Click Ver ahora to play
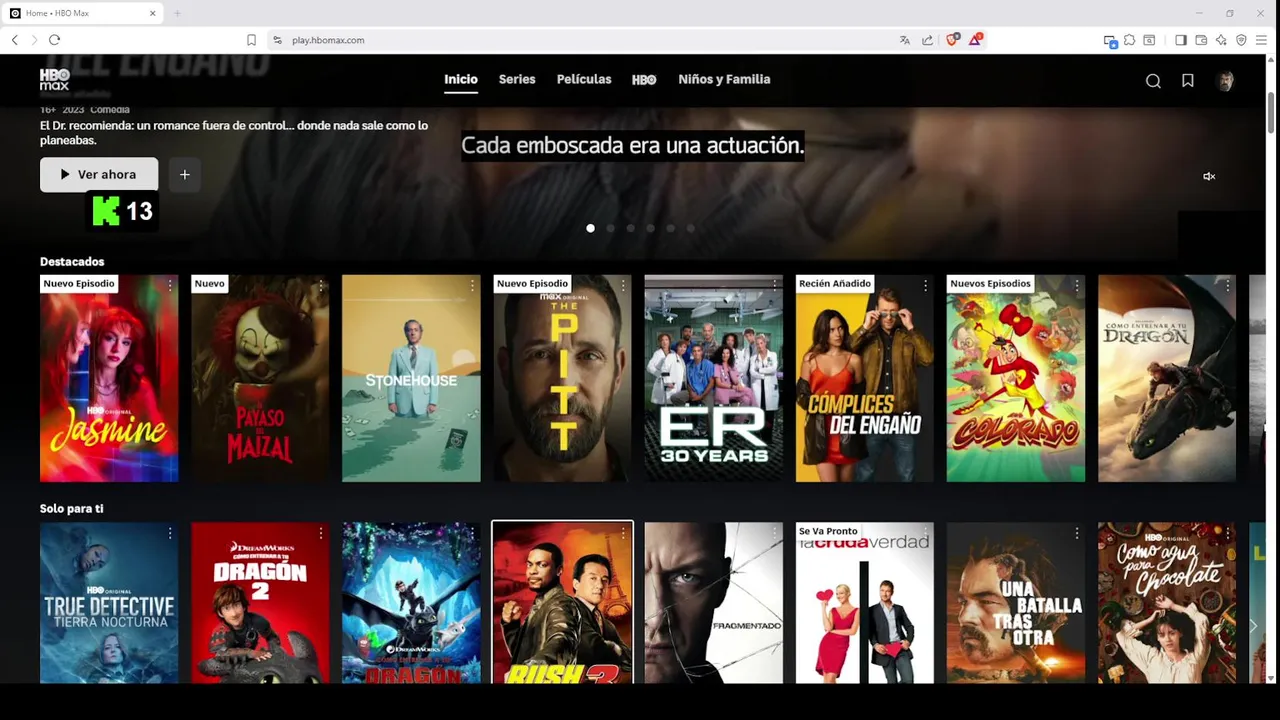1280x720 pixels. click(99, 174)
